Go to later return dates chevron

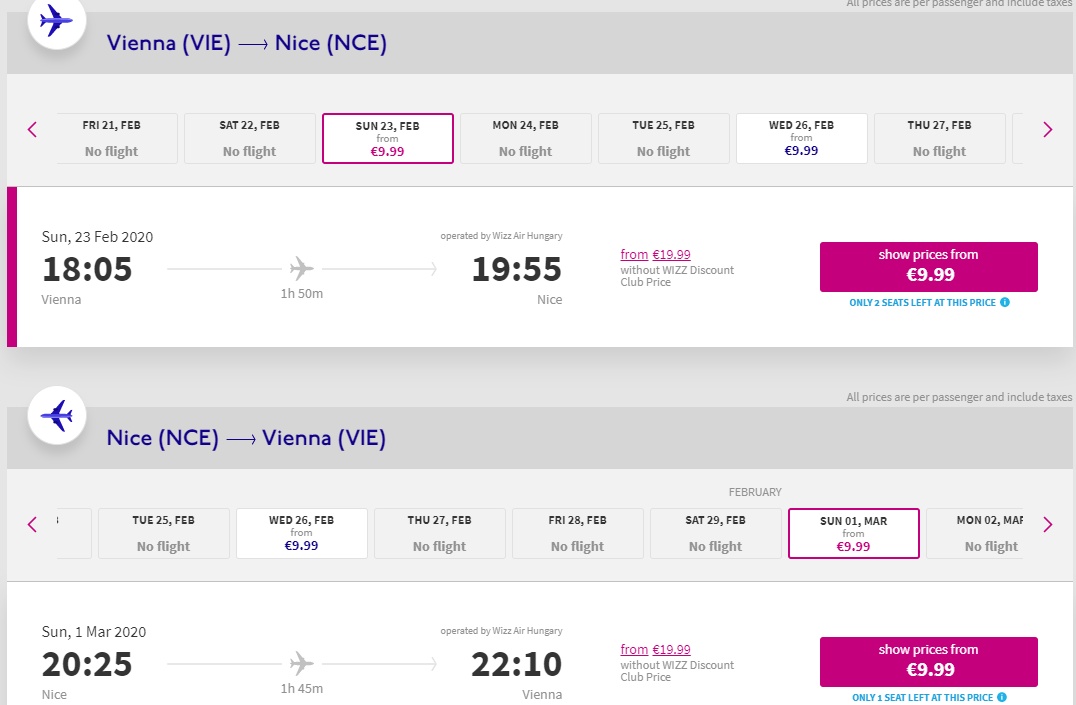click(1047, 524)
